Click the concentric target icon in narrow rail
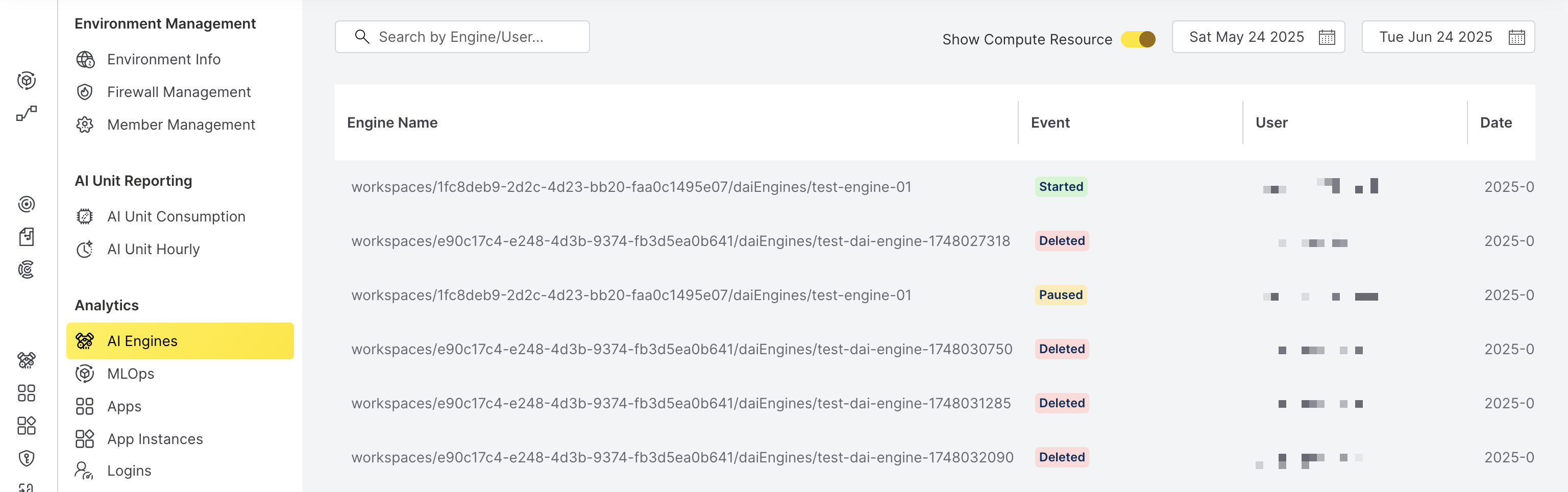Viewport: 1568px width, 492px height. 26,204
